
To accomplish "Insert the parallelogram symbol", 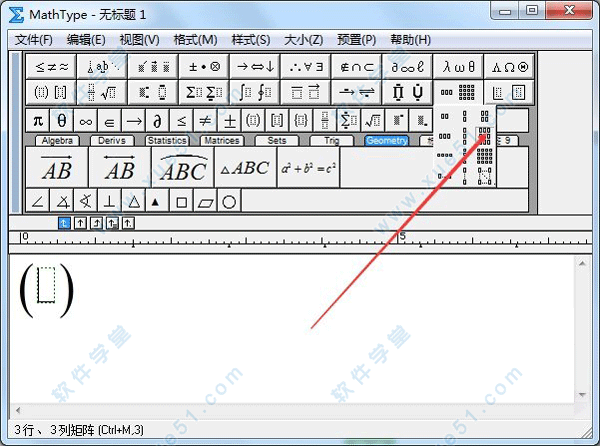I will click(205, 200).
